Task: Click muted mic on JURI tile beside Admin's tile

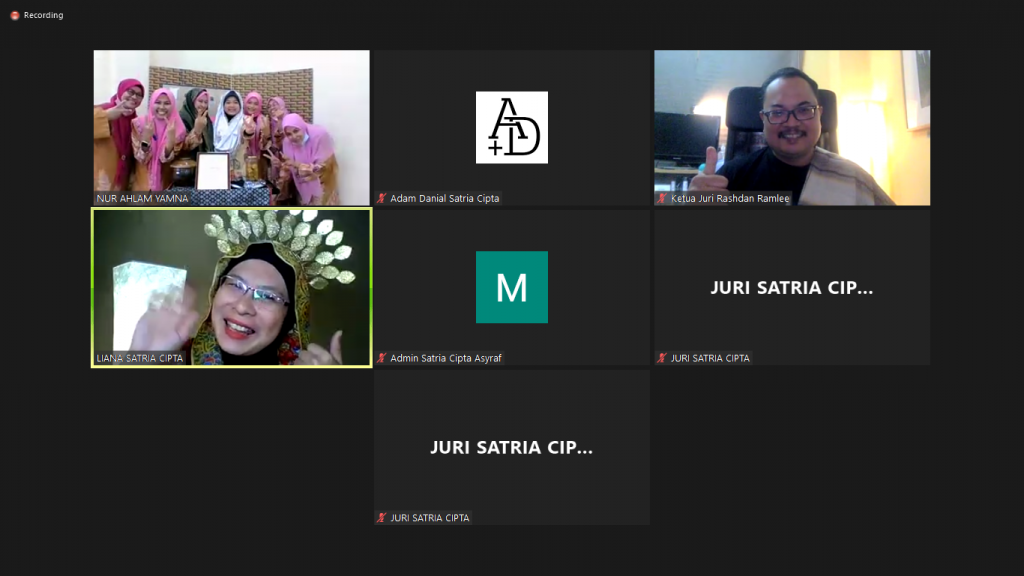Action: [662, 358]
